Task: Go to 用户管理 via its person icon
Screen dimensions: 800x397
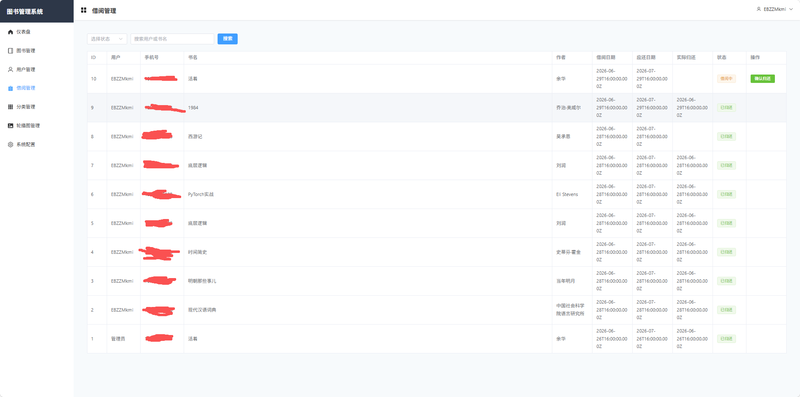Action: point(10,69)
